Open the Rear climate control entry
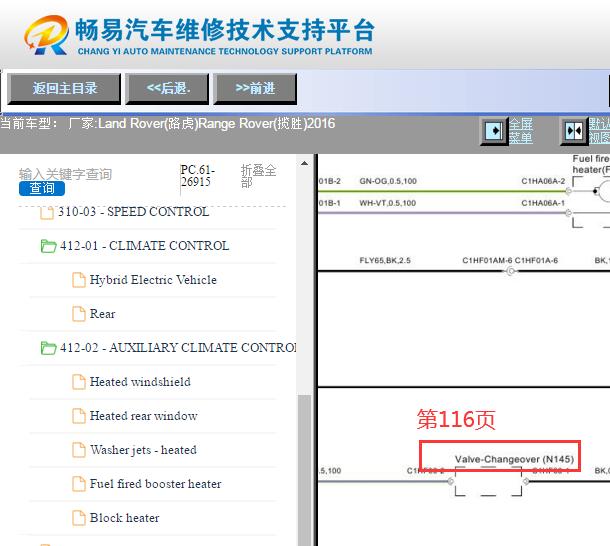 pos(102,314)
